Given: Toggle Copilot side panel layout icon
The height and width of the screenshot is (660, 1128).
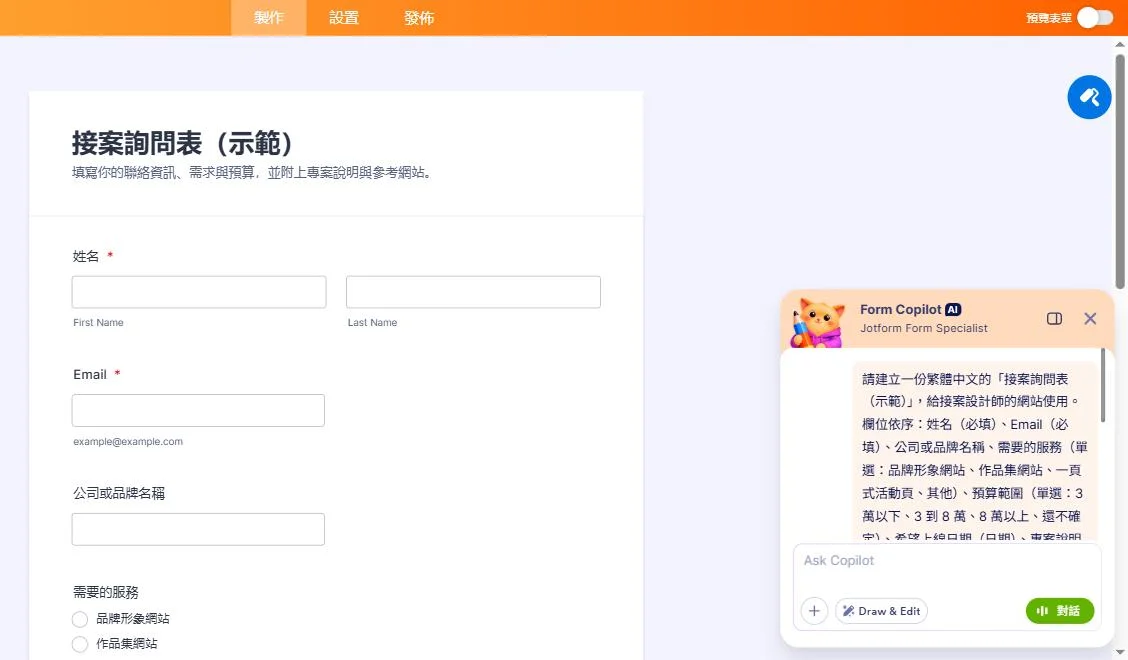Looking at the screenshot, I should tap(1054, 319).
